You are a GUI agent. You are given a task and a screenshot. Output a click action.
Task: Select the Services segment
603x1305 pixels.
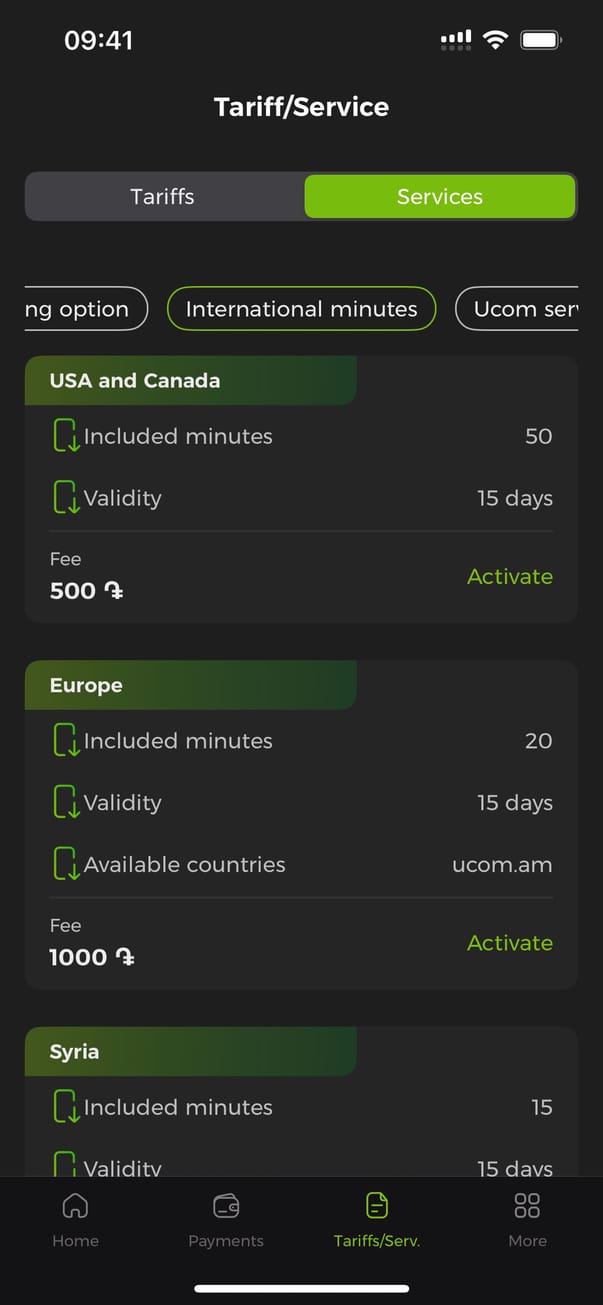click(x=440, y=196)
